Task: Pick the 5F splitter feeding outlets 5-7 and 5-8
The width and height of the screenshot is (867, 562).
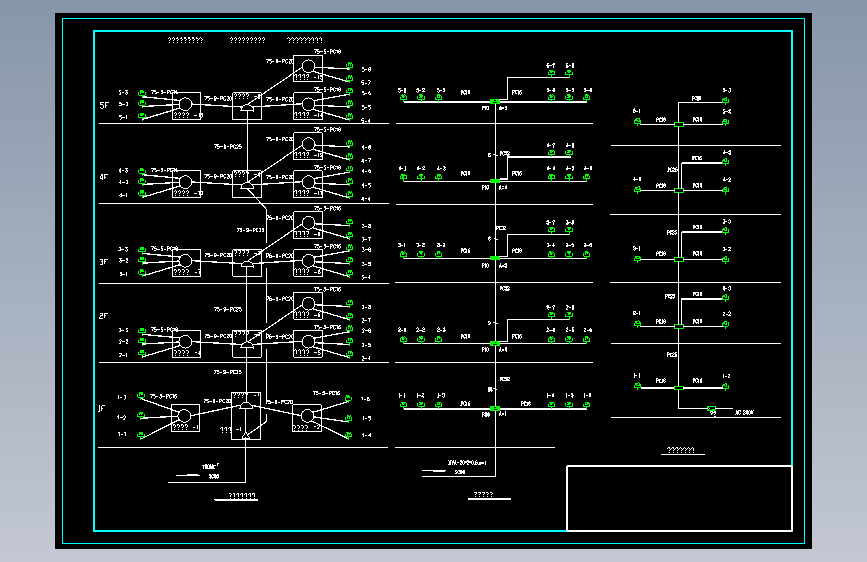Action: [x=308, y=69]
